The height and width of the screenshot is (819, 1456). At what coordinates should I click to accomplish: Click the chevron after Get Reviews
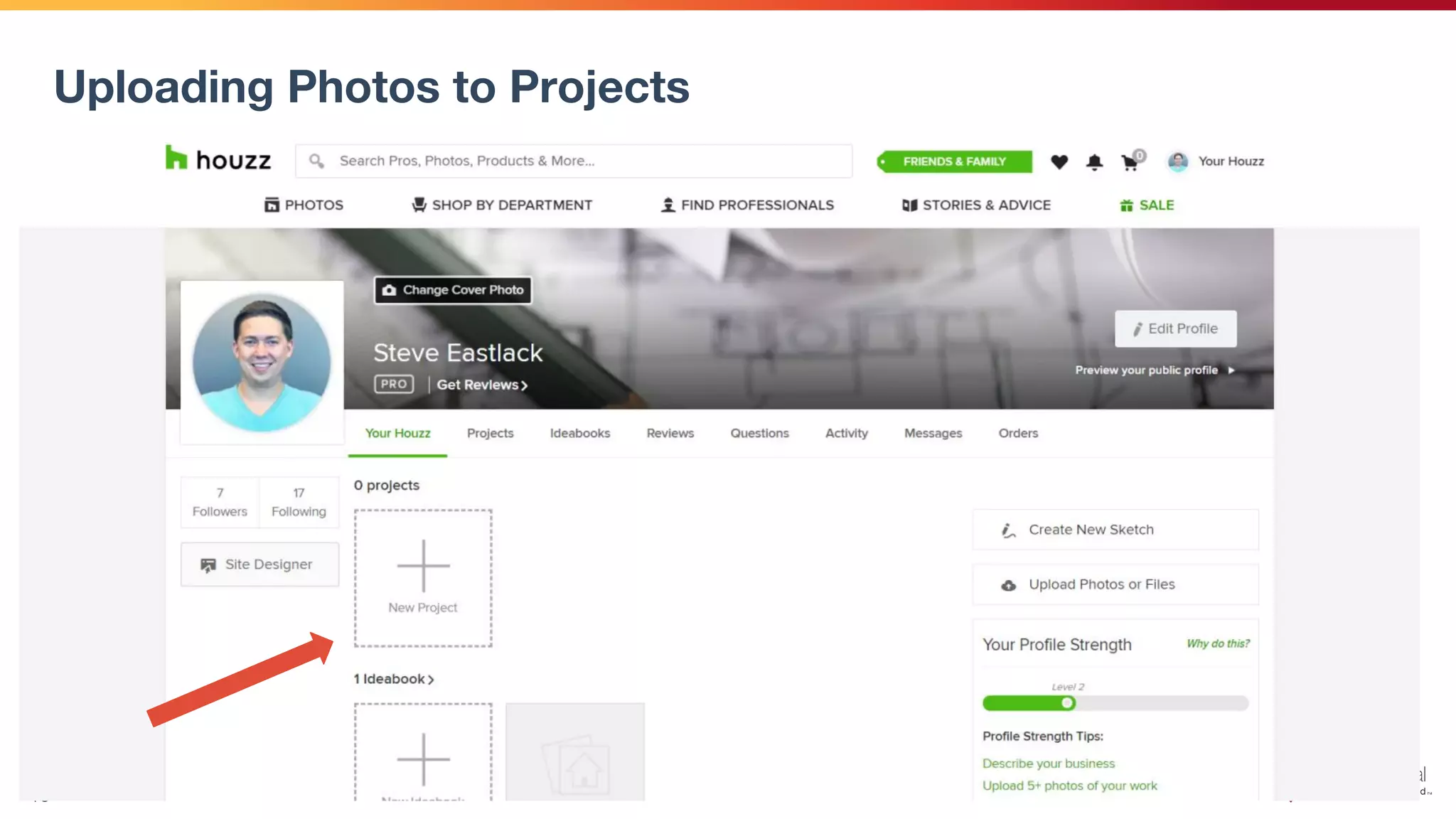coord(525,385)
